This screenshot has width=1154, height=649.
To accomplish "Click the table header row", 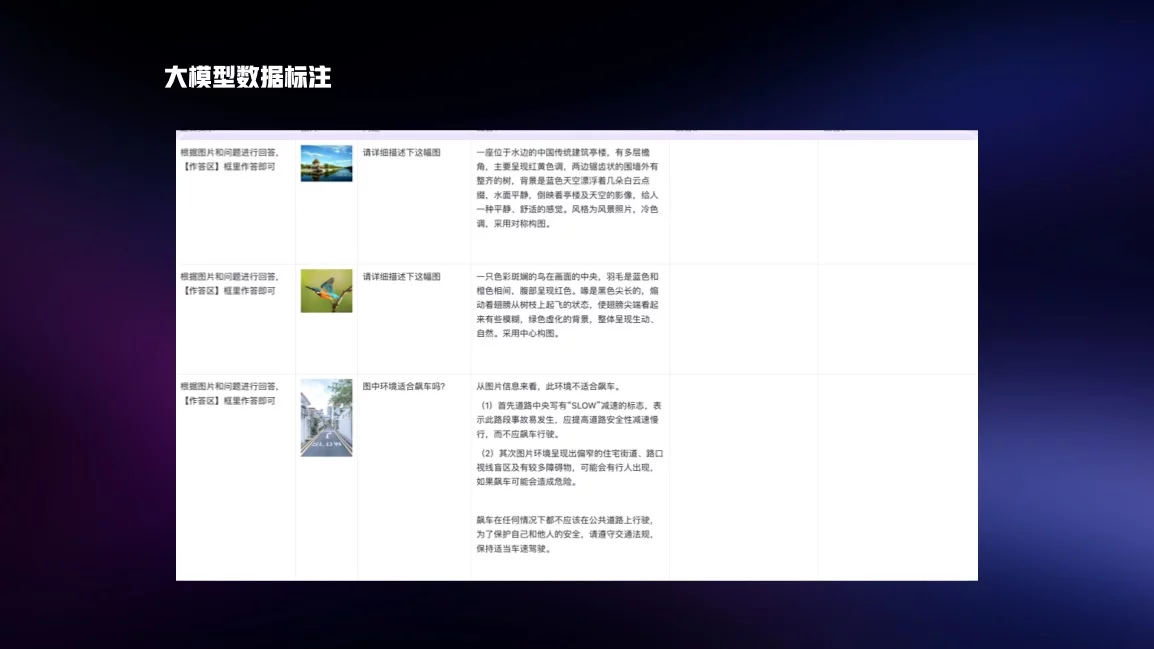I will [x=577, y=132].
